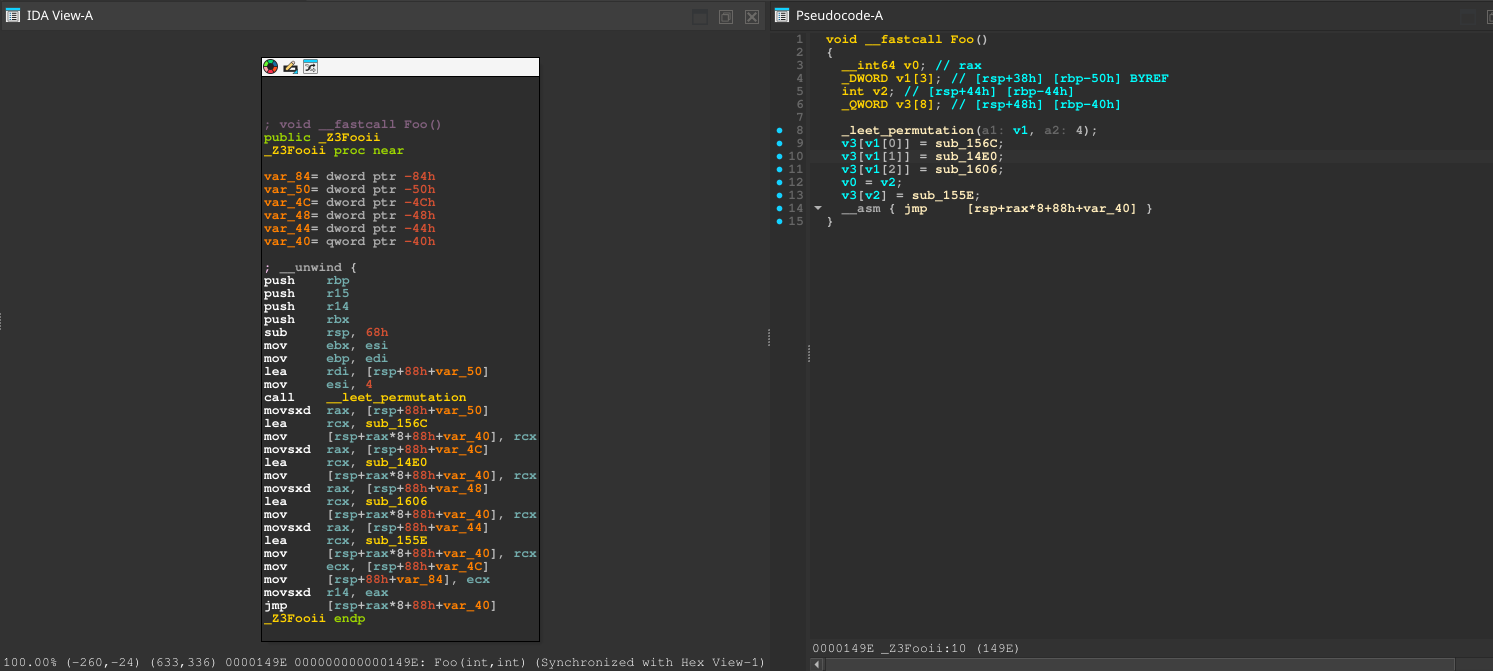Click Foo in pseudocode function signature

click(x=961, y=39)
